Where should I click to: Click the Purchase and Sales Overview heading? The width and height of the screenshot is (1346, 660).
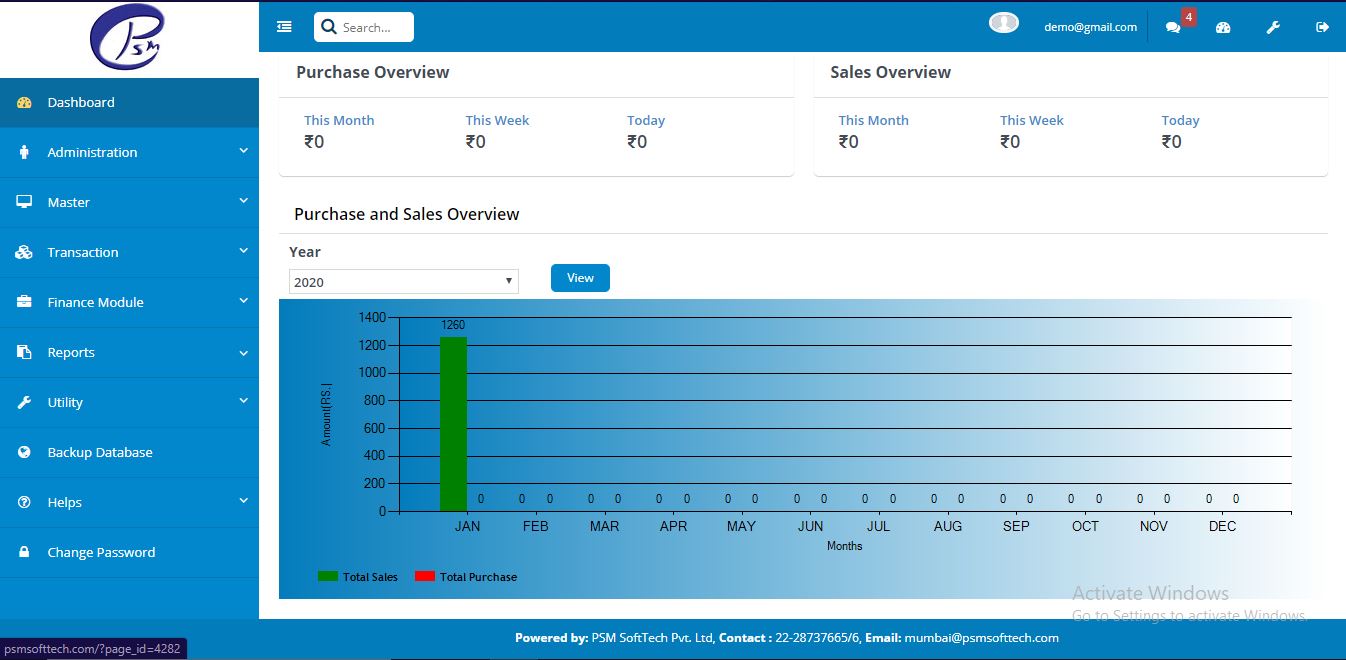407,214
